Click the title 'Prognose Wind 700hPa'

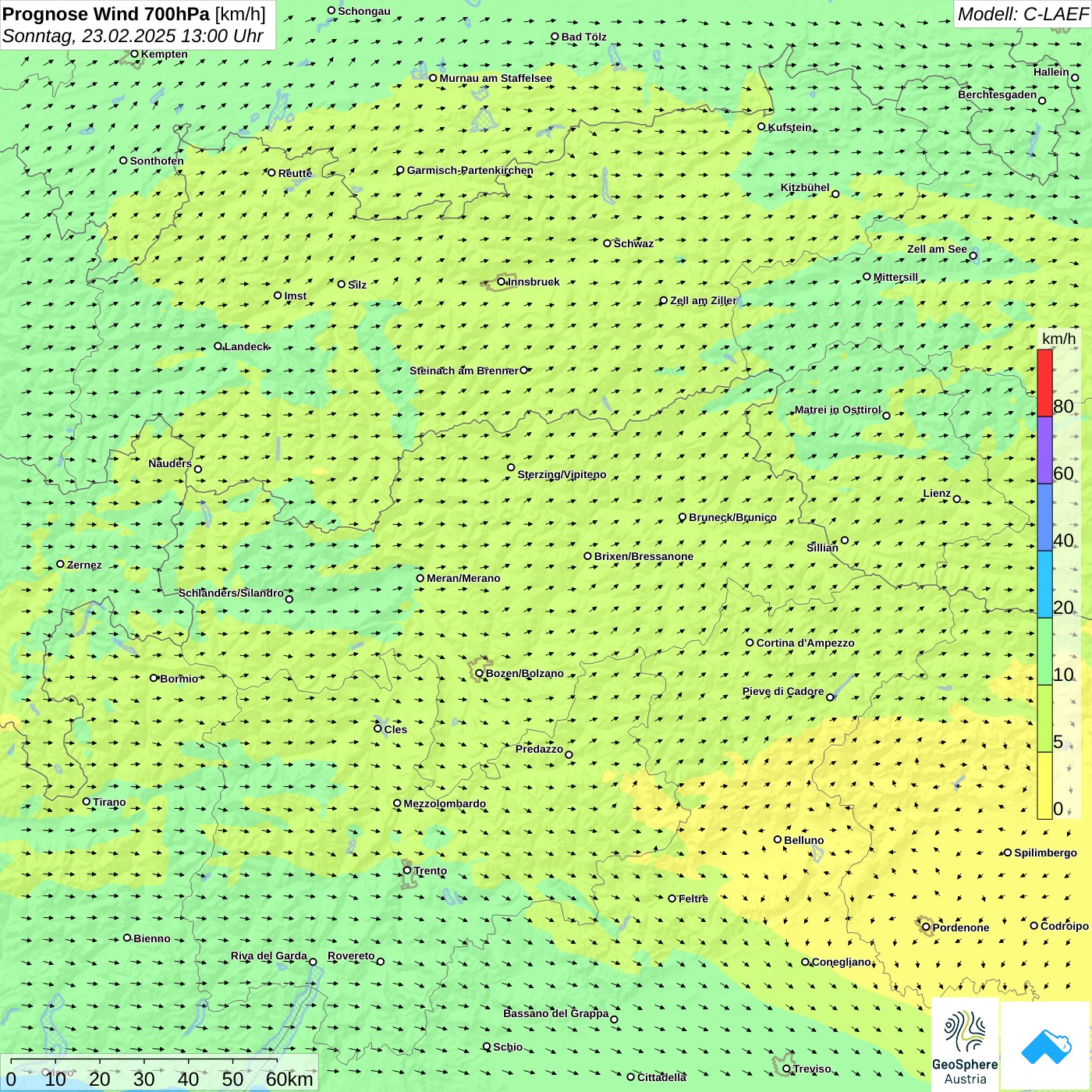[x=106, y=14]
